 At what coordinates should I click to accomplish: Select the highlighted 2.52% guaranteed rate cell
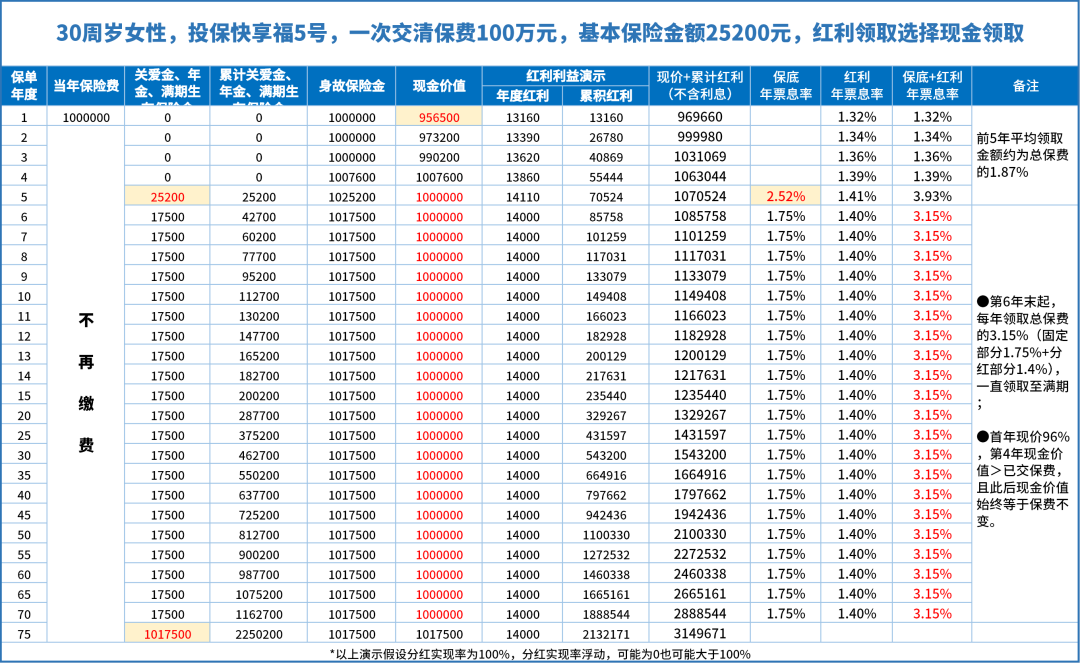pyautogui.click(x=785, y=197)
